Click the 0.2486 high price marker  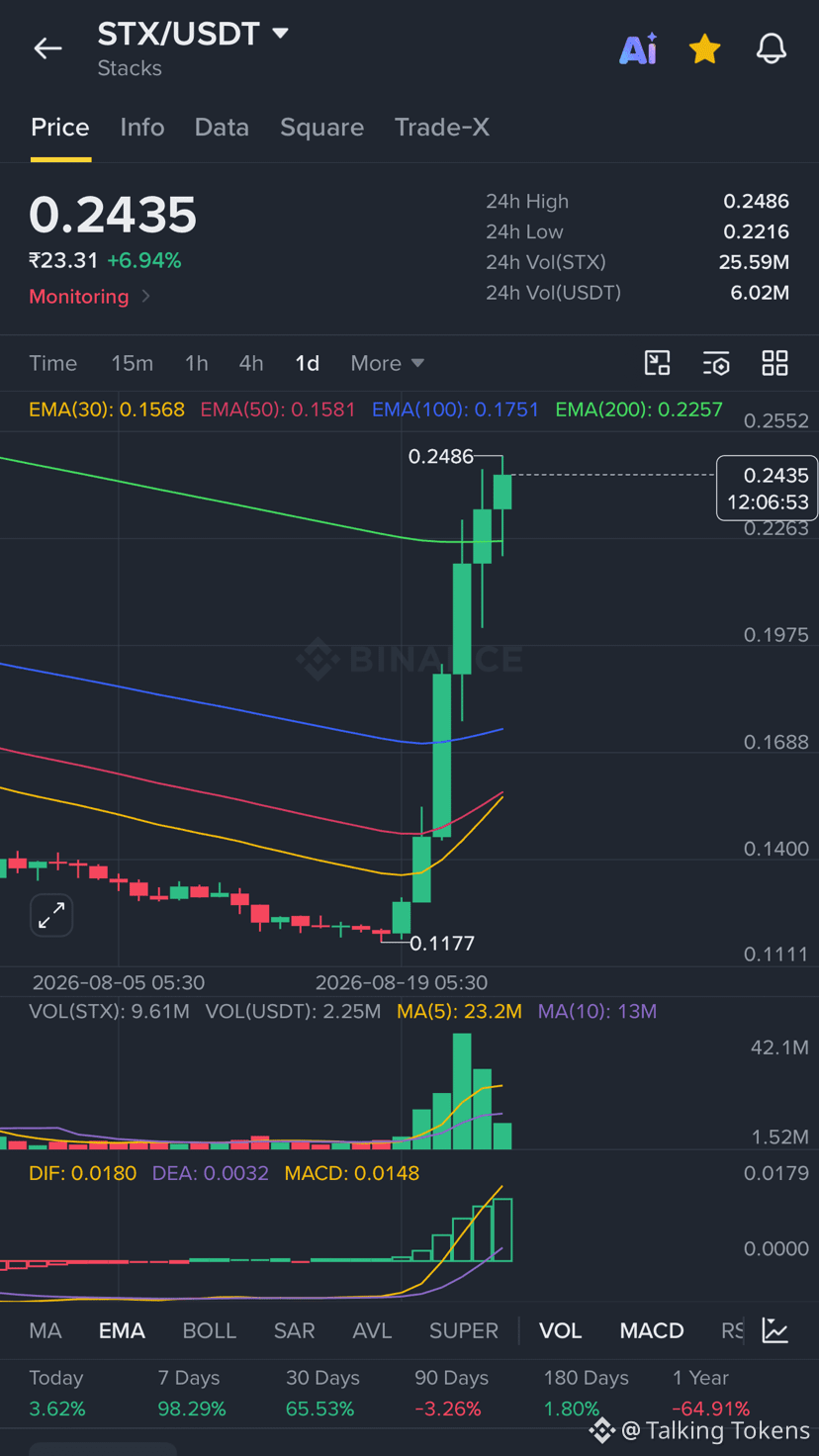click(440, 456)
